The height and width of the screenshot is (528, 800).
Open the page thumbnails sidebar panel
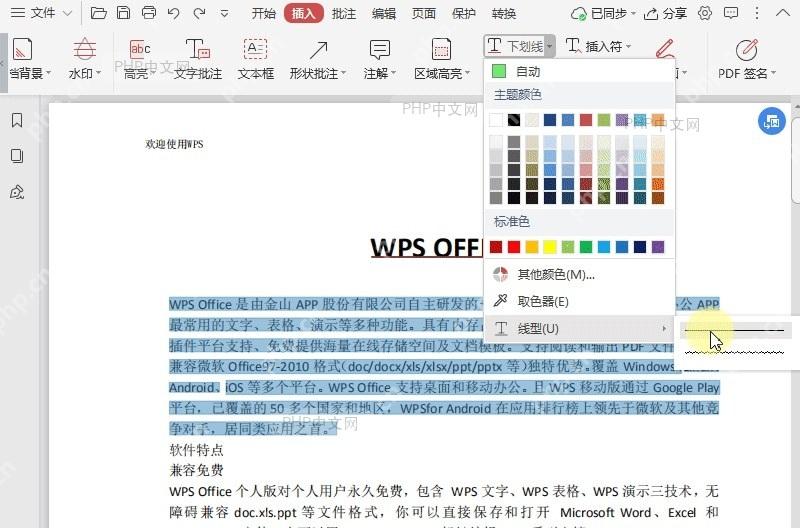coord(17,156)
